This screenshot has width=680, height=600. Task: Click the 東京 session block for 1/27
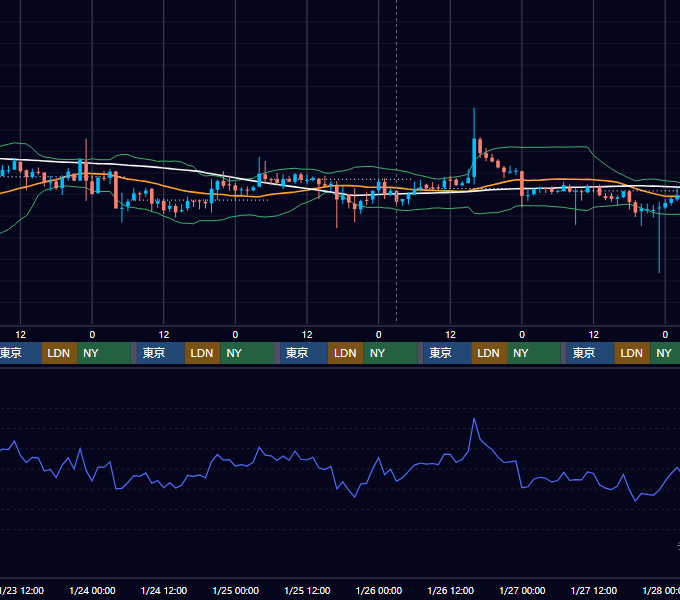pyautogui.click(x=590, y=353)
